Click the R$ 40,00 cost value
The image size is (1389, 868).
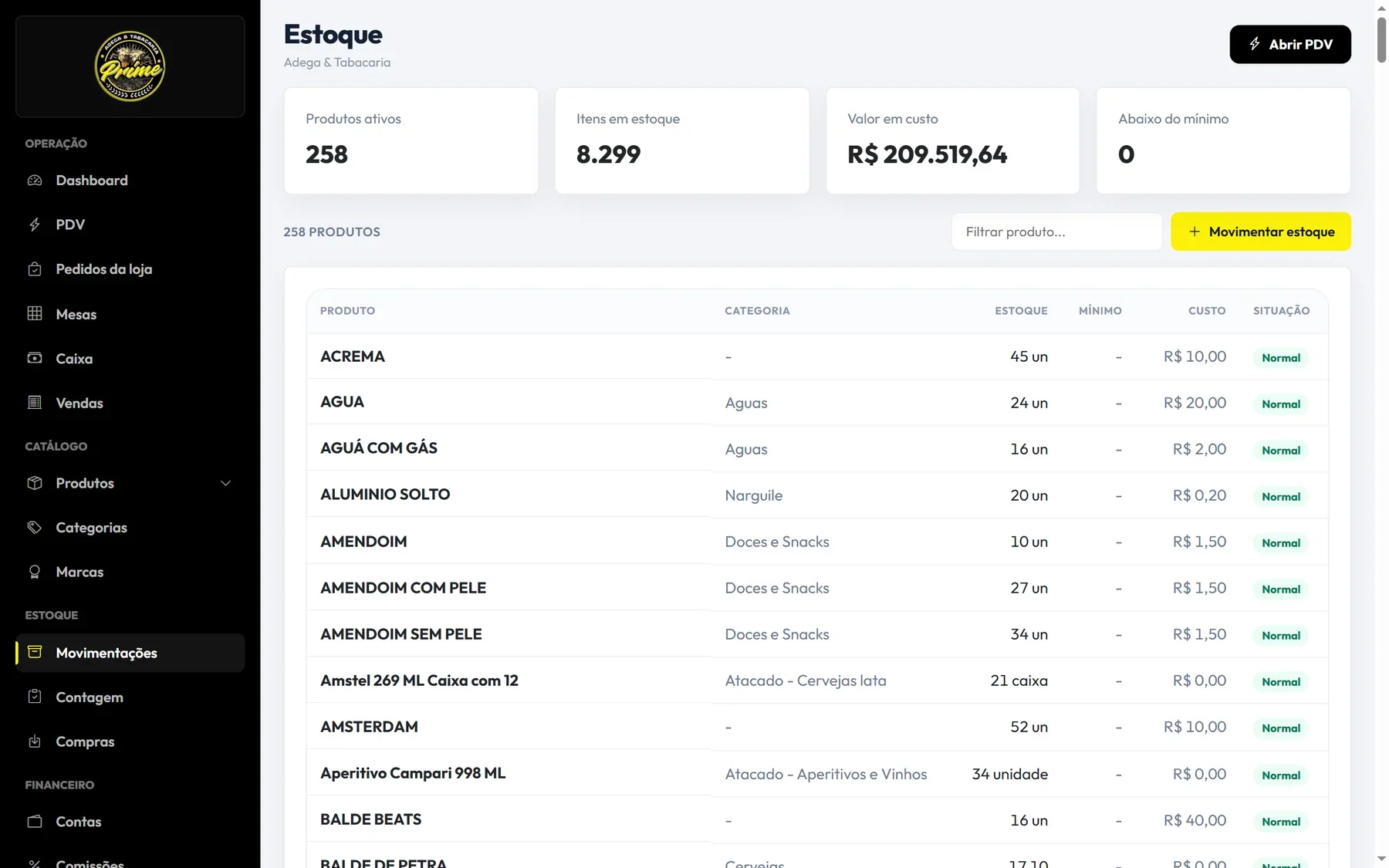(1195, 820)
